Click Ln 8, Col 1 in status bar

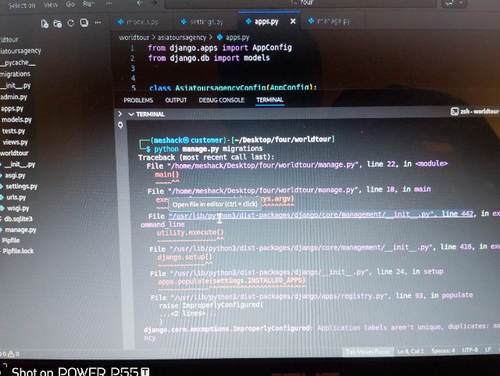click(410, 351)
